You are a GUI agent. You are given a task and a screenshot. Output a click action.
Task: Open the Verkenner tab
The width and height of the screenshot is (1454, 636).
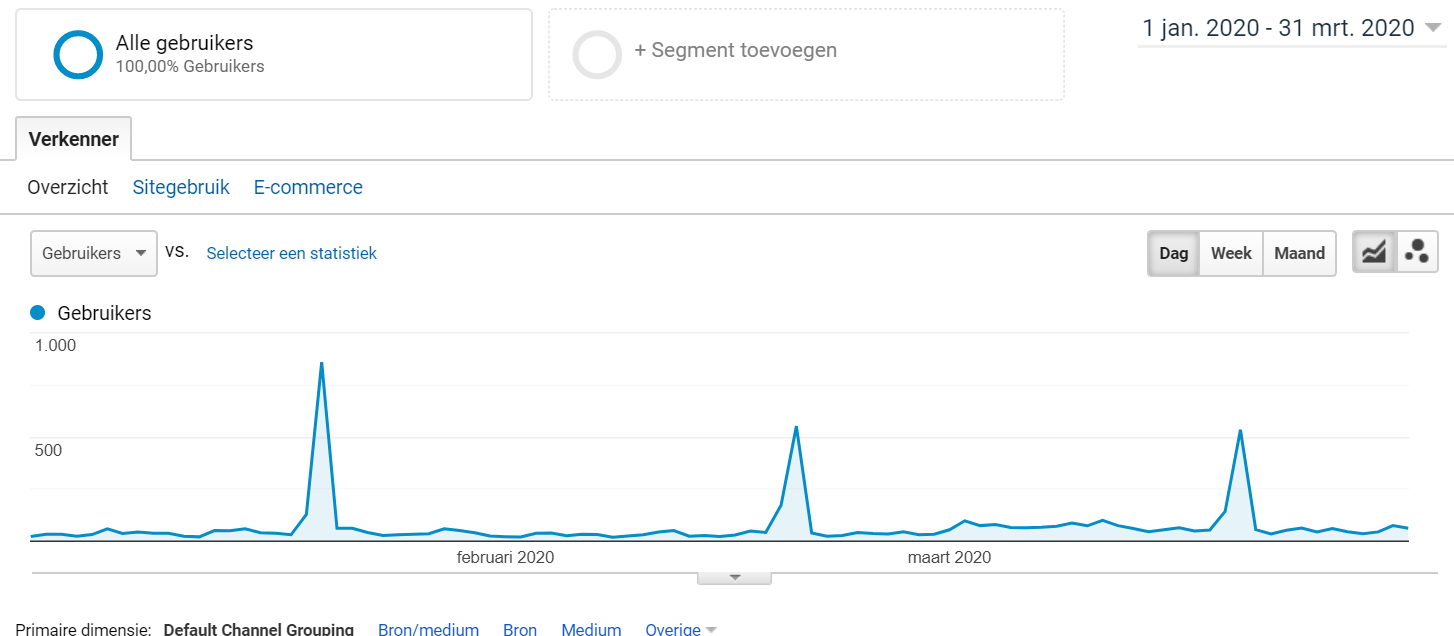pos(74,139)
